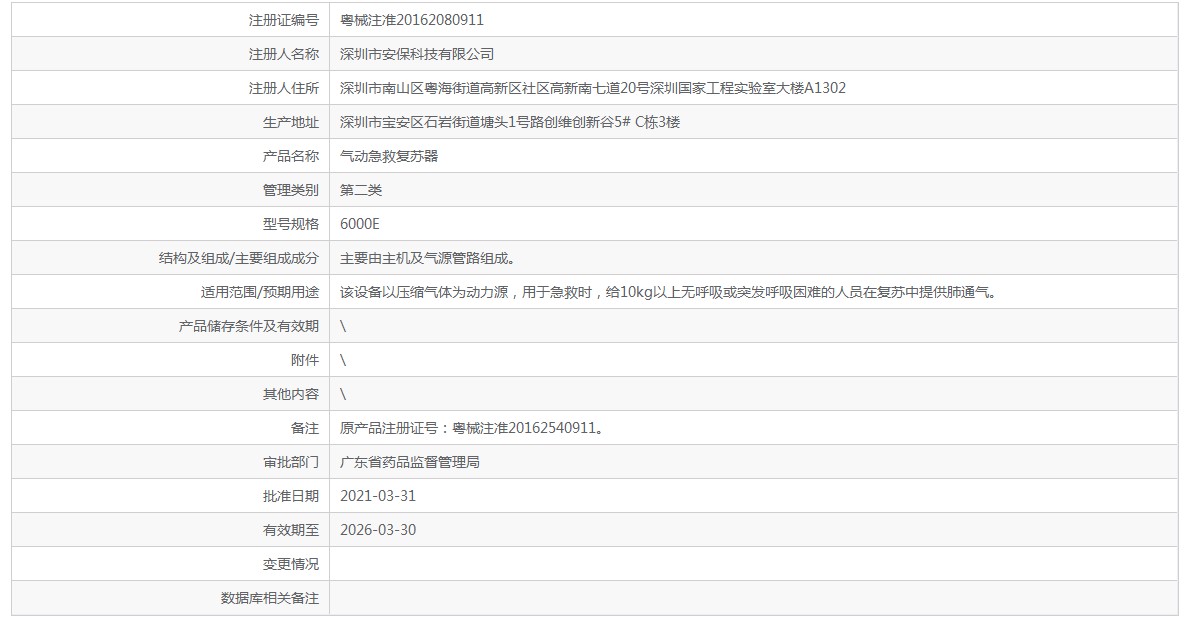1193x623 pixels.
Task: Click the label '产品储存条件及有效期'
Action: point(249,326)
